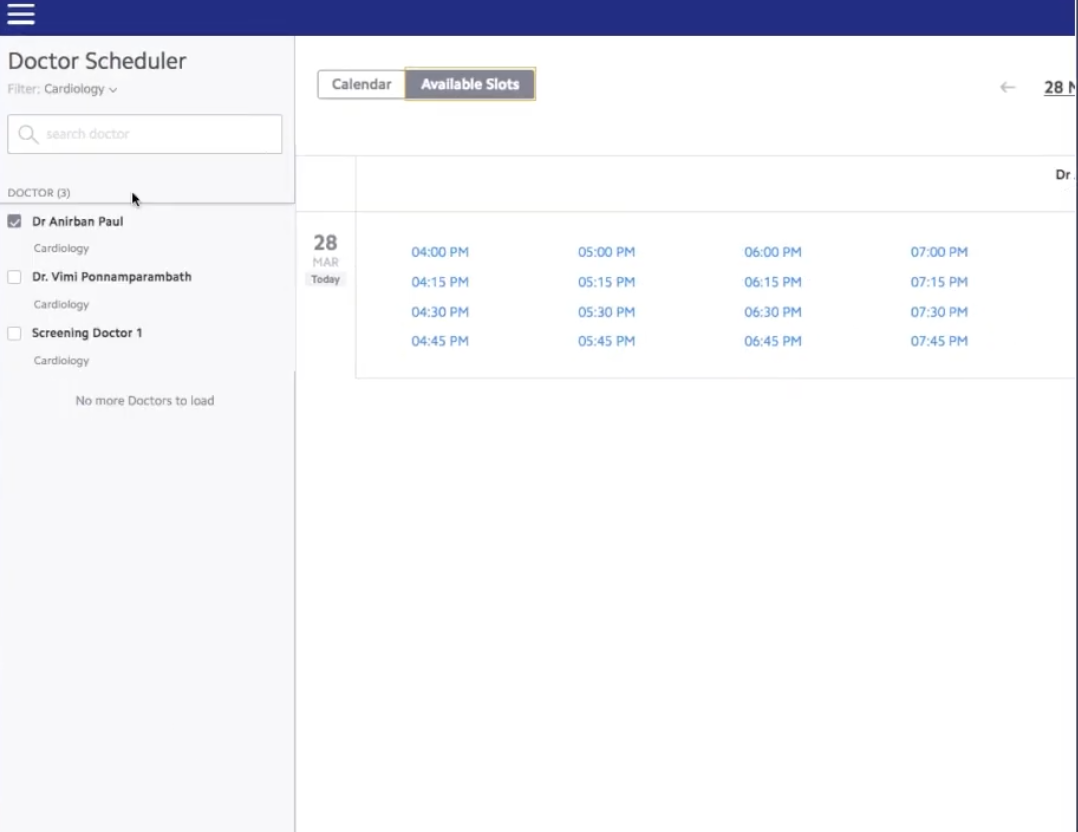This screenshot has width=1078, height=832.
Task: Select the 06:45 PM slot
Action: (773, 341)
